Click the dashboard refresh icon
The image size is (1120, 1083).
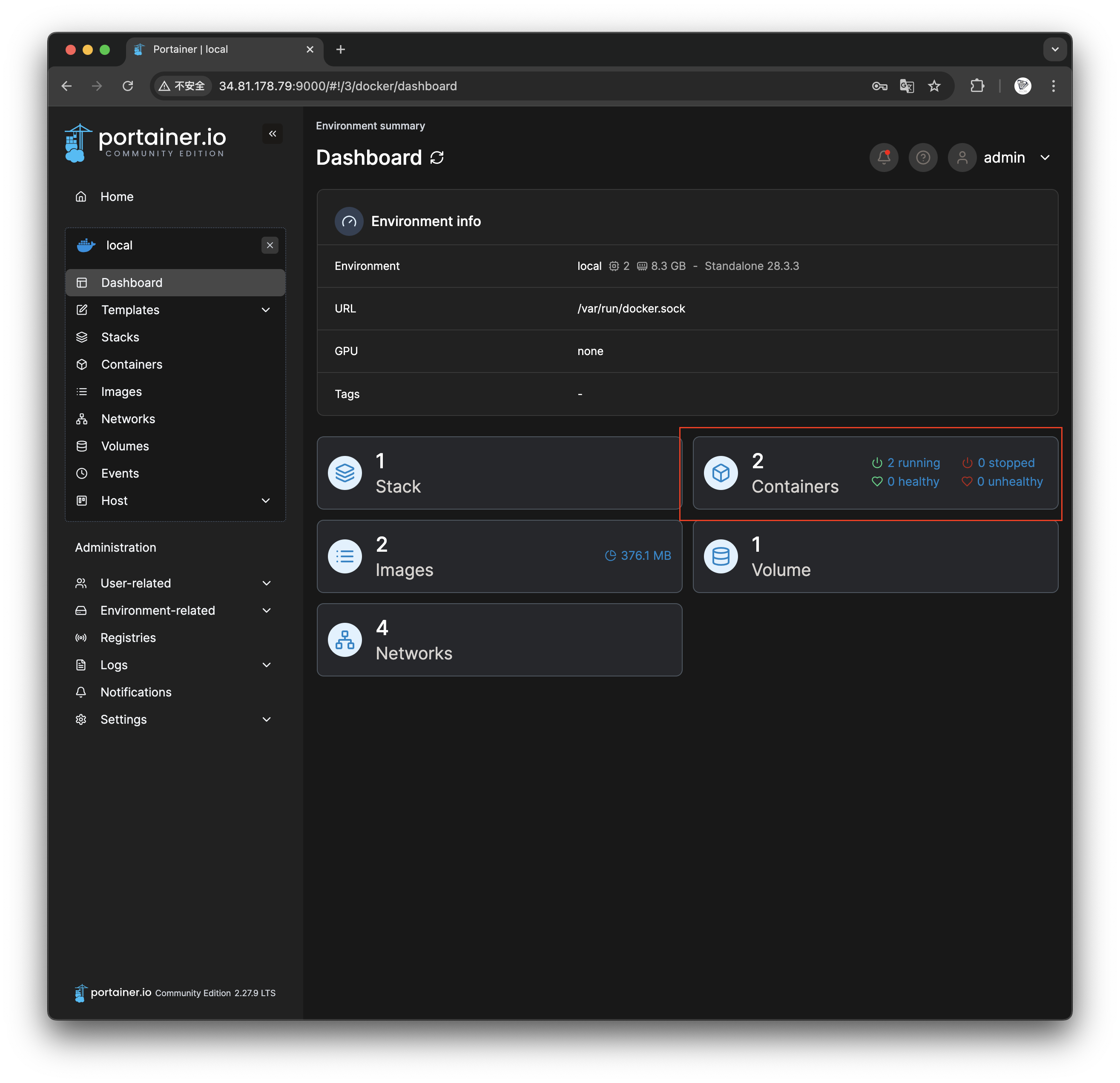[x=437, y=158]
